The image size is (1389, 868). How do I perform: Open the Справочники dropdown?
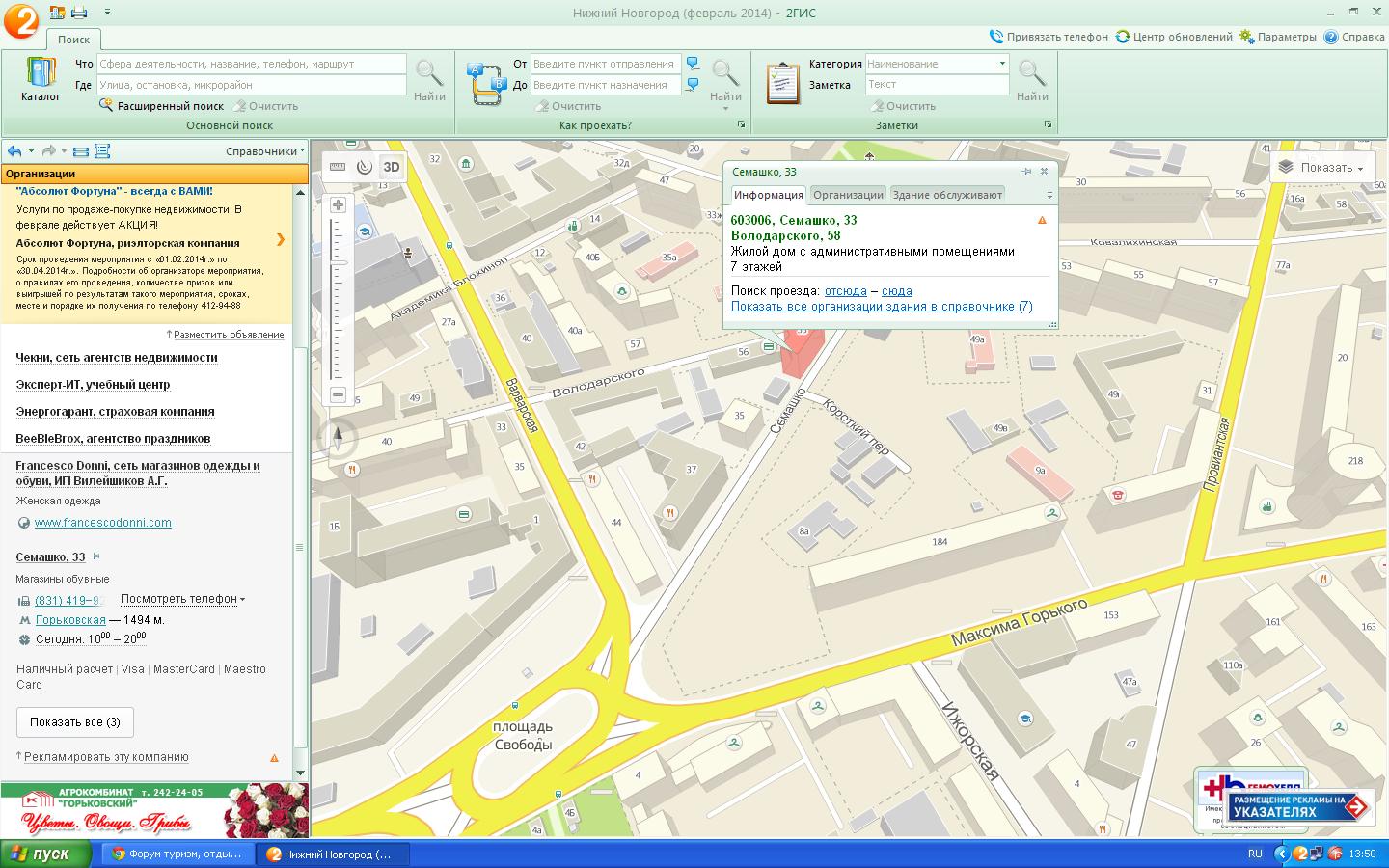click(264, 151)
